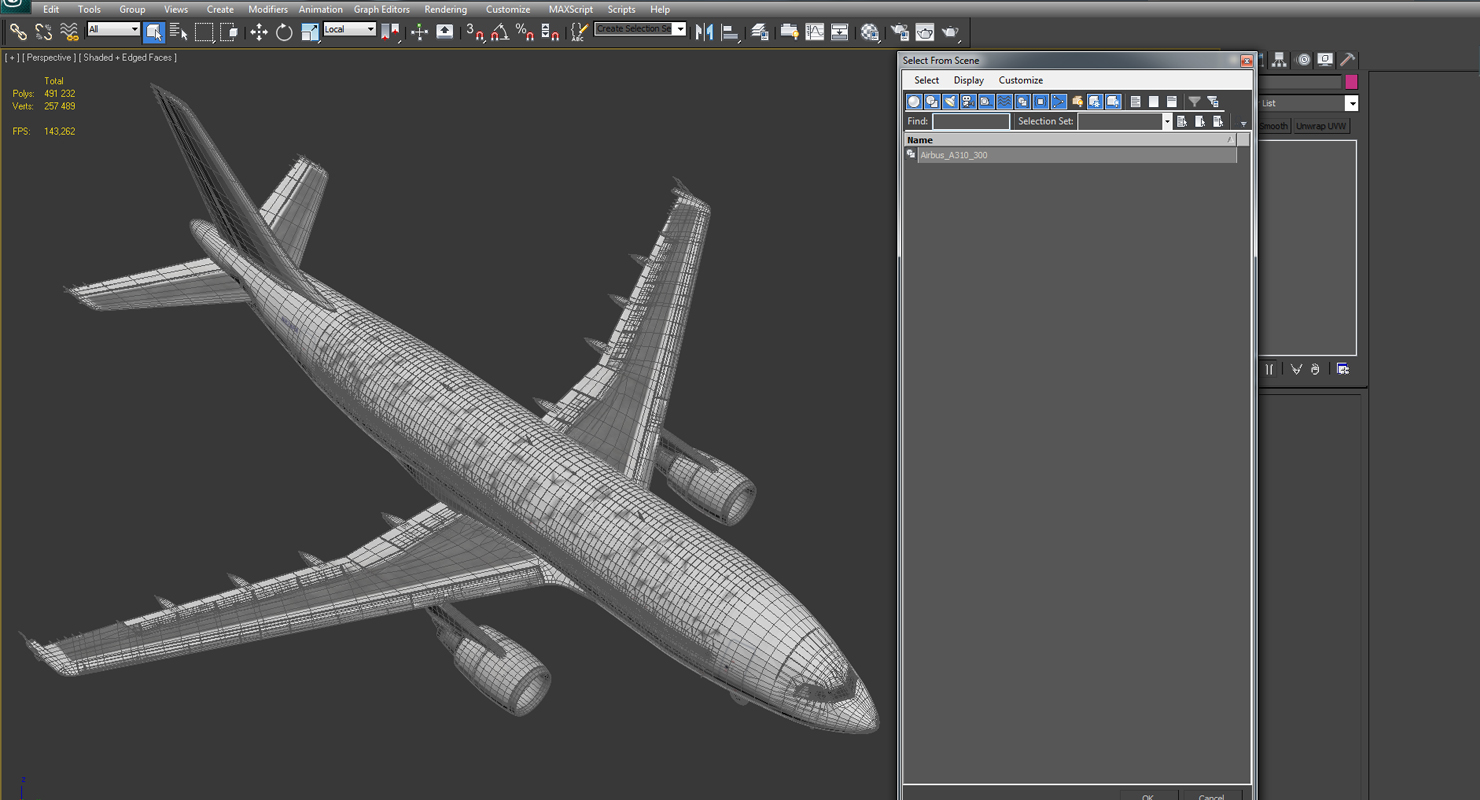Toggle Display Space Warps filter in dialog
The image size is (1480, 800).
[1004, 101]
